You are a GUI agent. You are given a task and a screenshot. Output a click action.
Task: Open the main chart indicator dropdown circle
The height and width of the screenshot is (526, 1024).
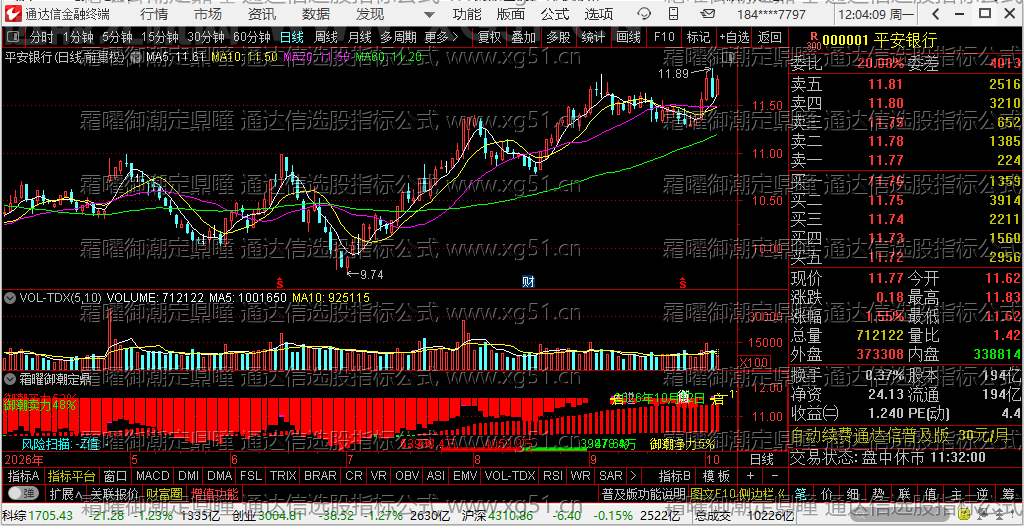coord(137,58)
